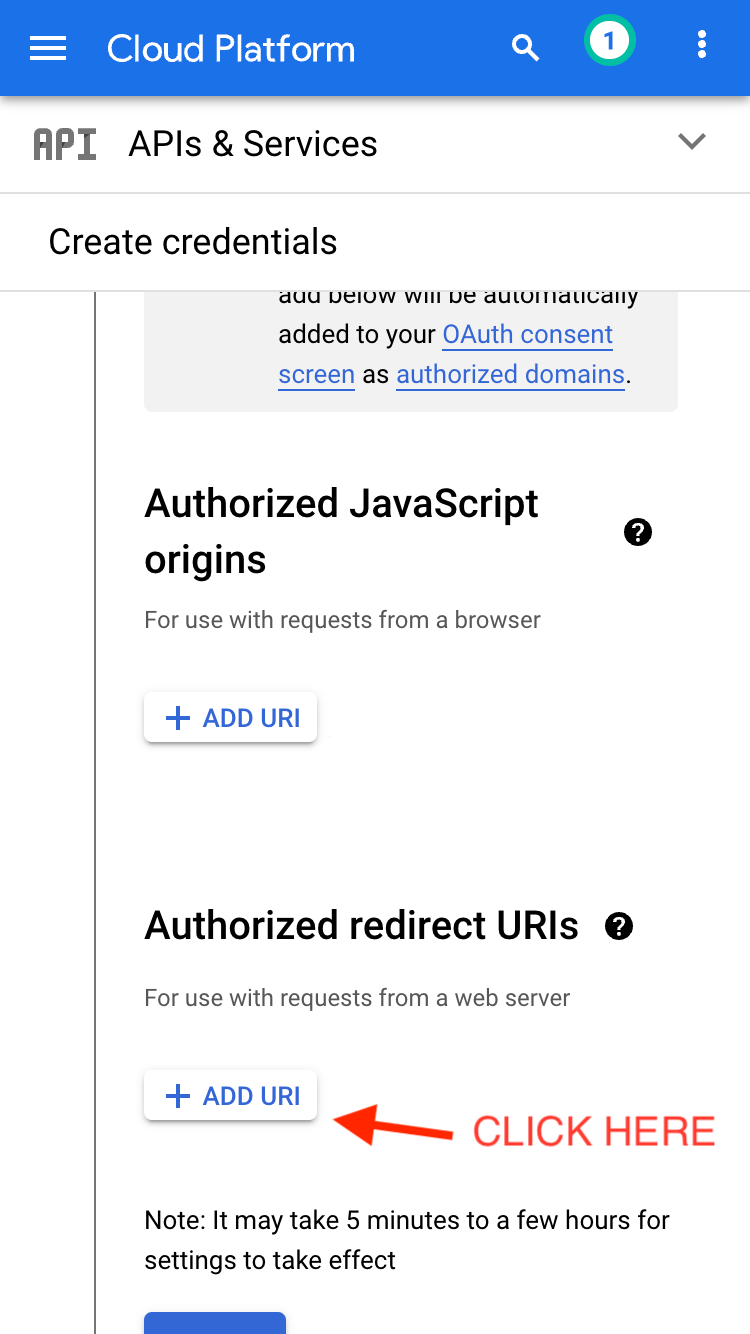Follow the authorized domains link
750x1334 pixels.
coord(510,375)
